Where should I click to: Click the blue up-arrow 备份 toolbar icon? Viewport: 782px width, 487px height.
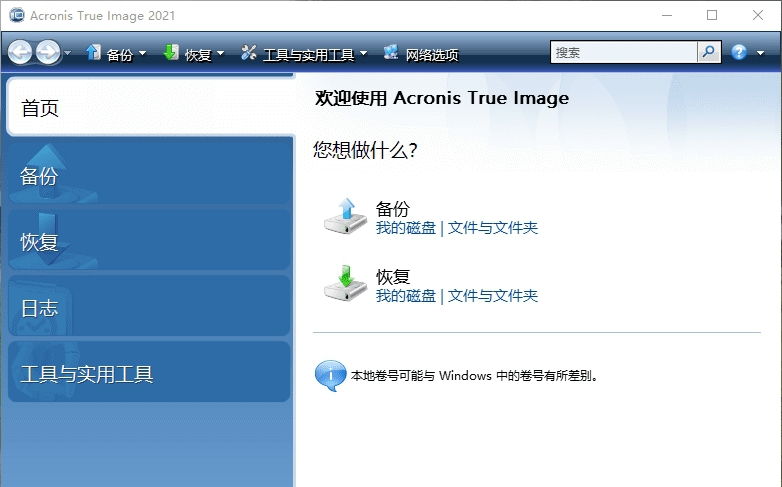point(93,52)
